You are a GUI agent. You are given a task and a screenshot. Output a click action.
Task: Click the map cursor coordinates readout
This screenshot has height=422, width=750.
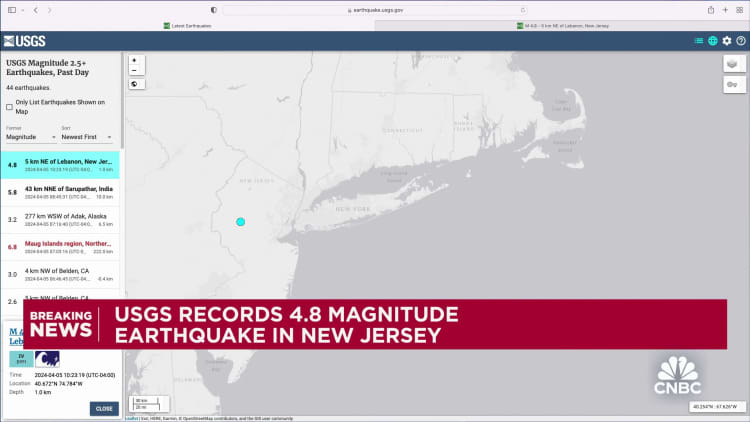tap(715, 407)
